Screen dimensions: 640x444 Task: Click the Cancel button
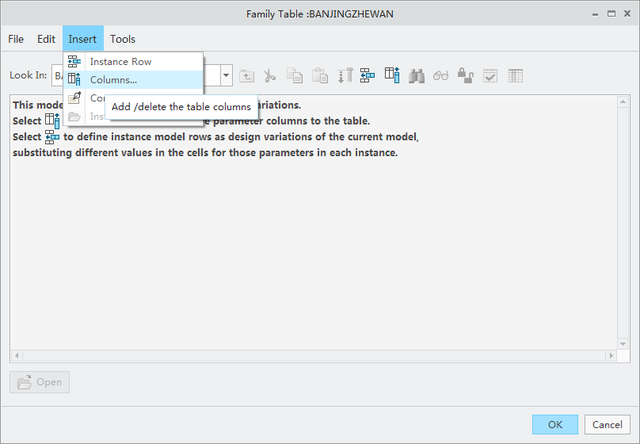pyautogui.click(x=607, y=425)
